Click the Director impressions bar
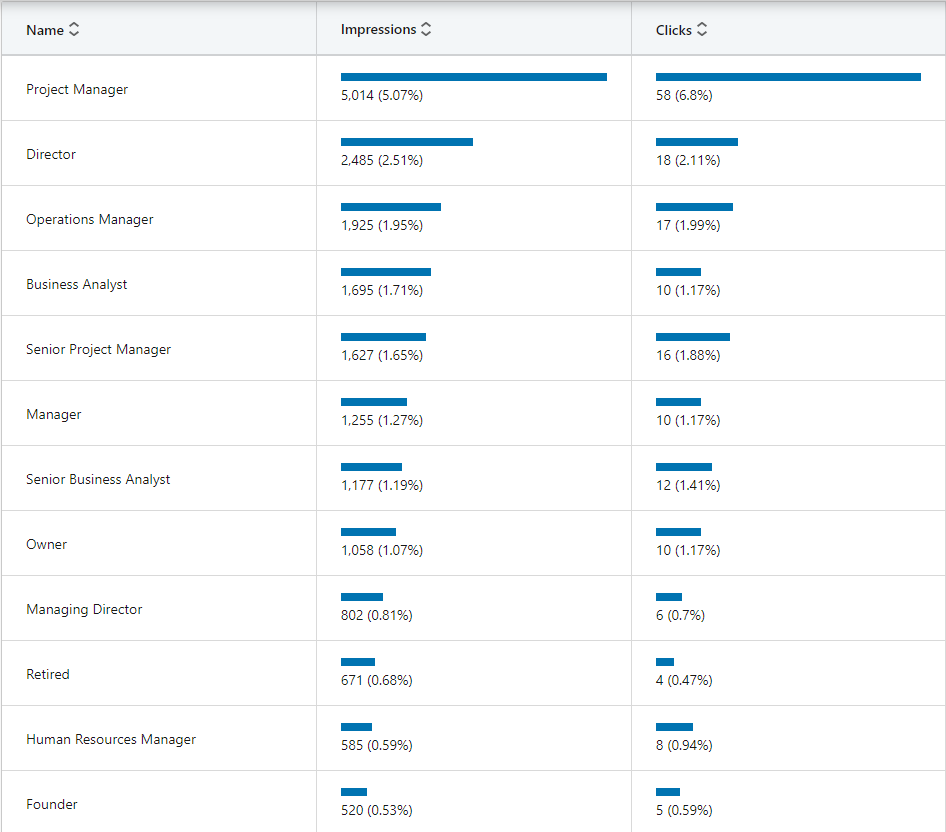 click(x=407, y=142)
